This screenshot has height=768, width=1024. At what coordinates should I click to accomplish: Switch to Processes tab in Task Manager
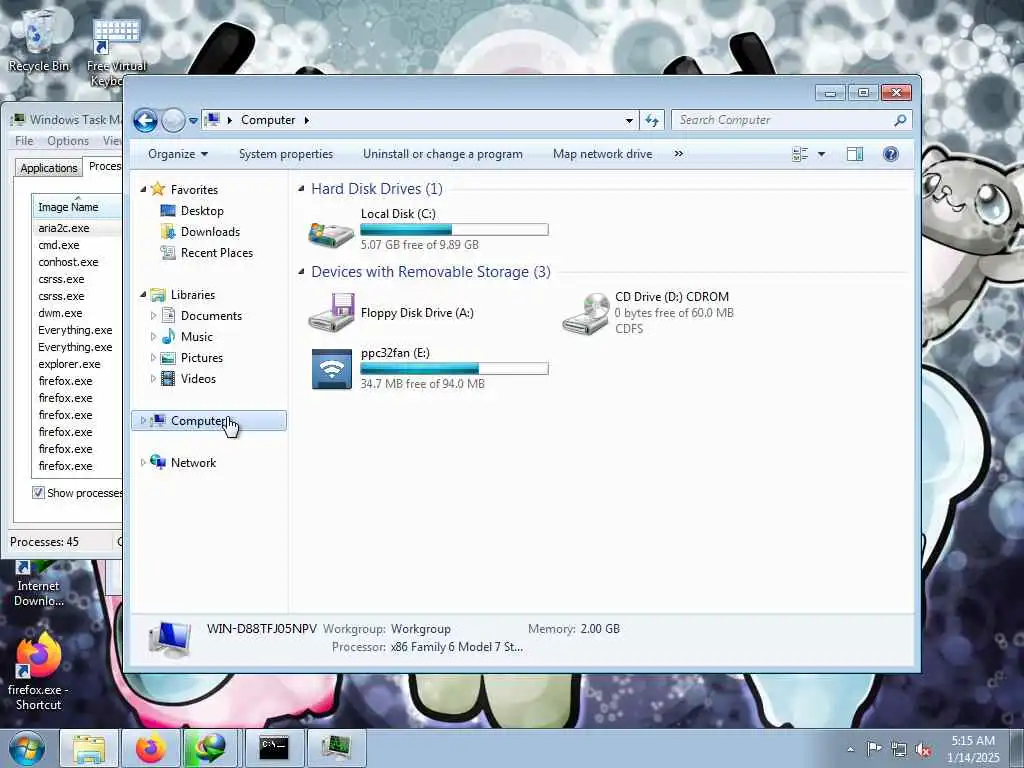click(x=103, y=166)
